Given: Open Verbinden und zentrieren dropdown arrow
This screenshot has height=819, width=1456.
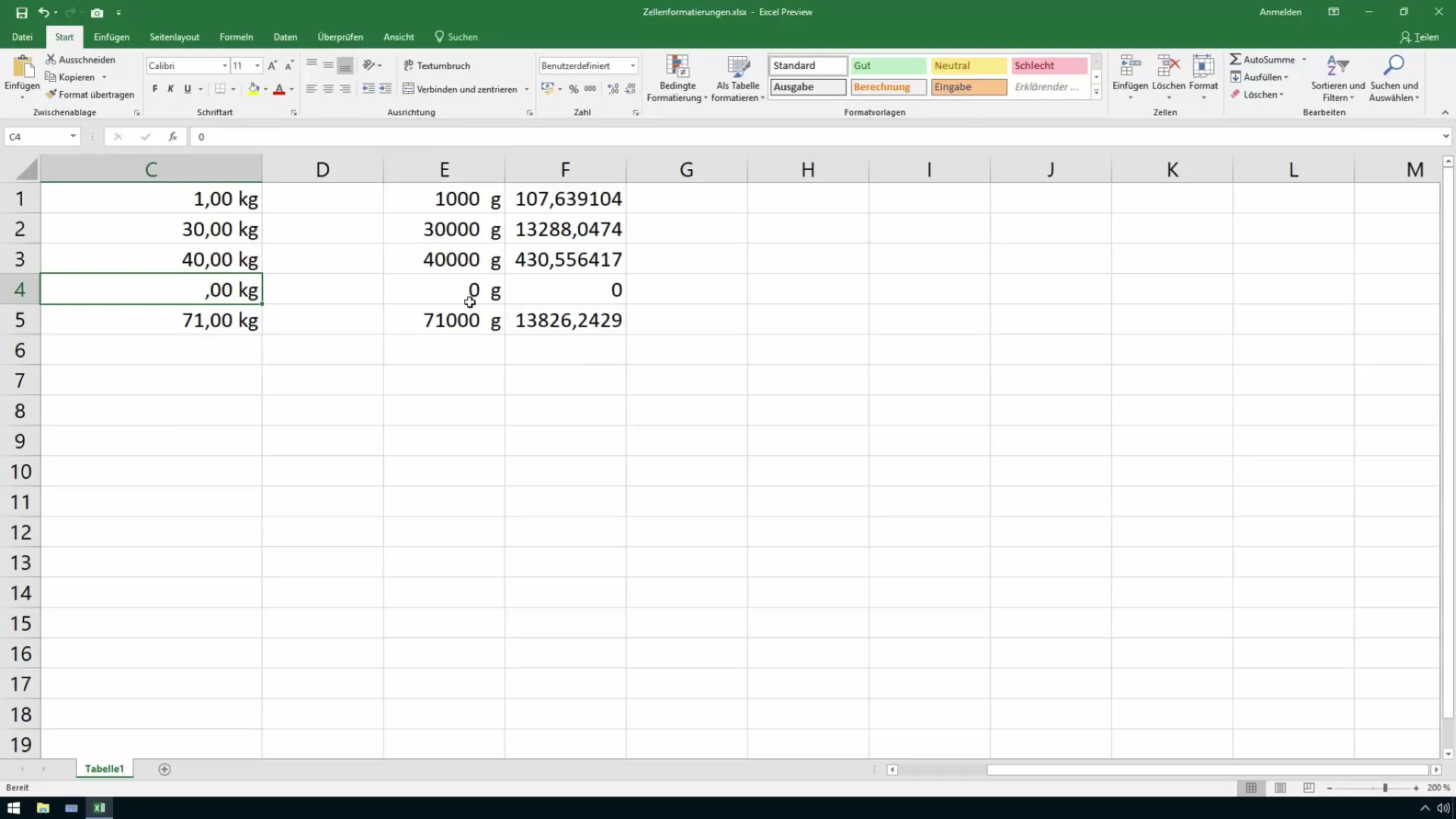Looking at the screenshot, I should [x=526, y=89].
